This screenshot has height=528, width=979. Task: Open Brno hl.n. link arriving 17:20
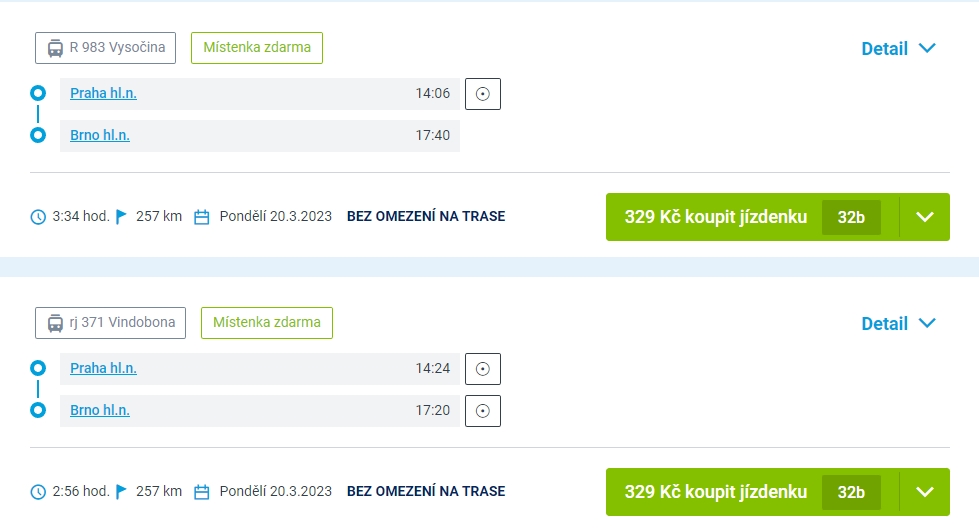click(x=100, y=410)
